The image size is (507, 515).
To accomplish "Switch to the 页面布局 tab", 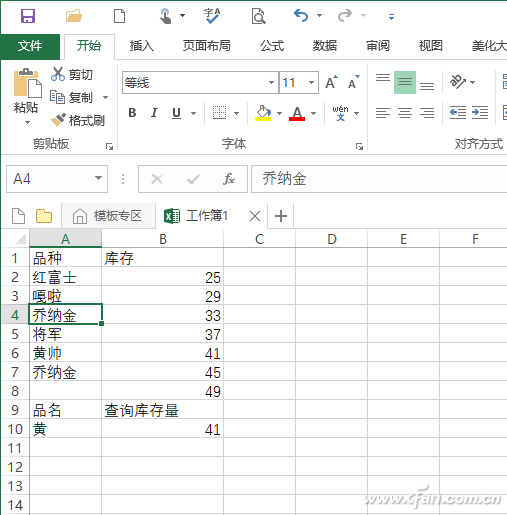I will (206, 46).
